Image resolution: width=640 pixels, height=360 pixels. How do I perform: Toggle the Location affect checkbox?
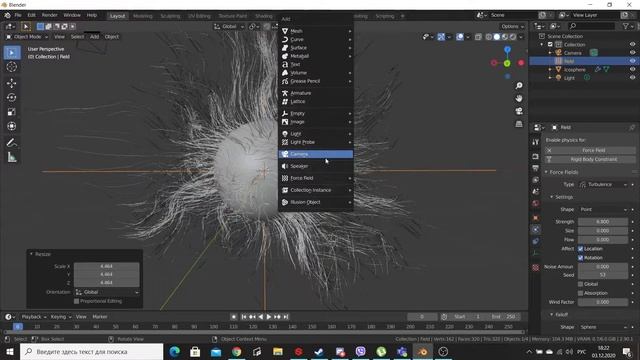(x=580, y=249)
